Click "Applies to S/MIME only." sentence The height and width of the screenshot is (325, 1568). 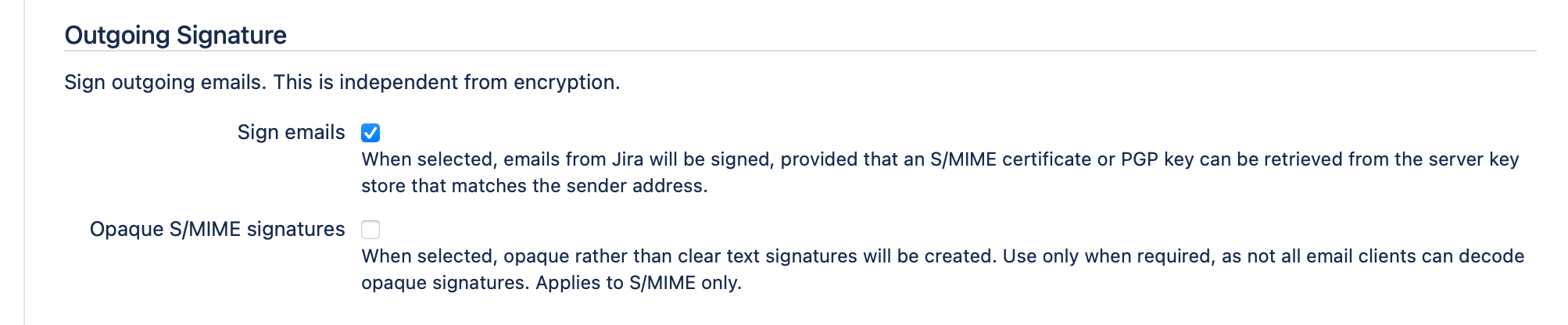(x=638, y=284)
